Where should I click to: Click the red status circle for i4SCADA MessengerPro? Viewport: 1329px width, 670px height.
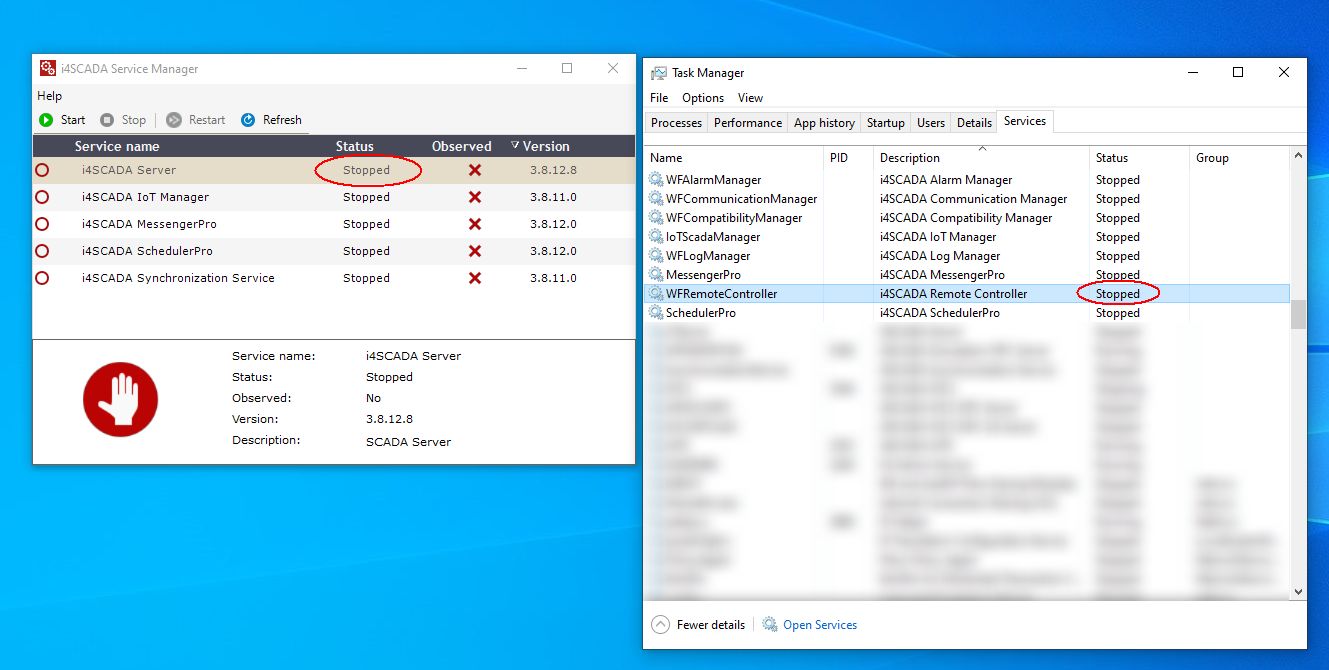pos(42,224)
